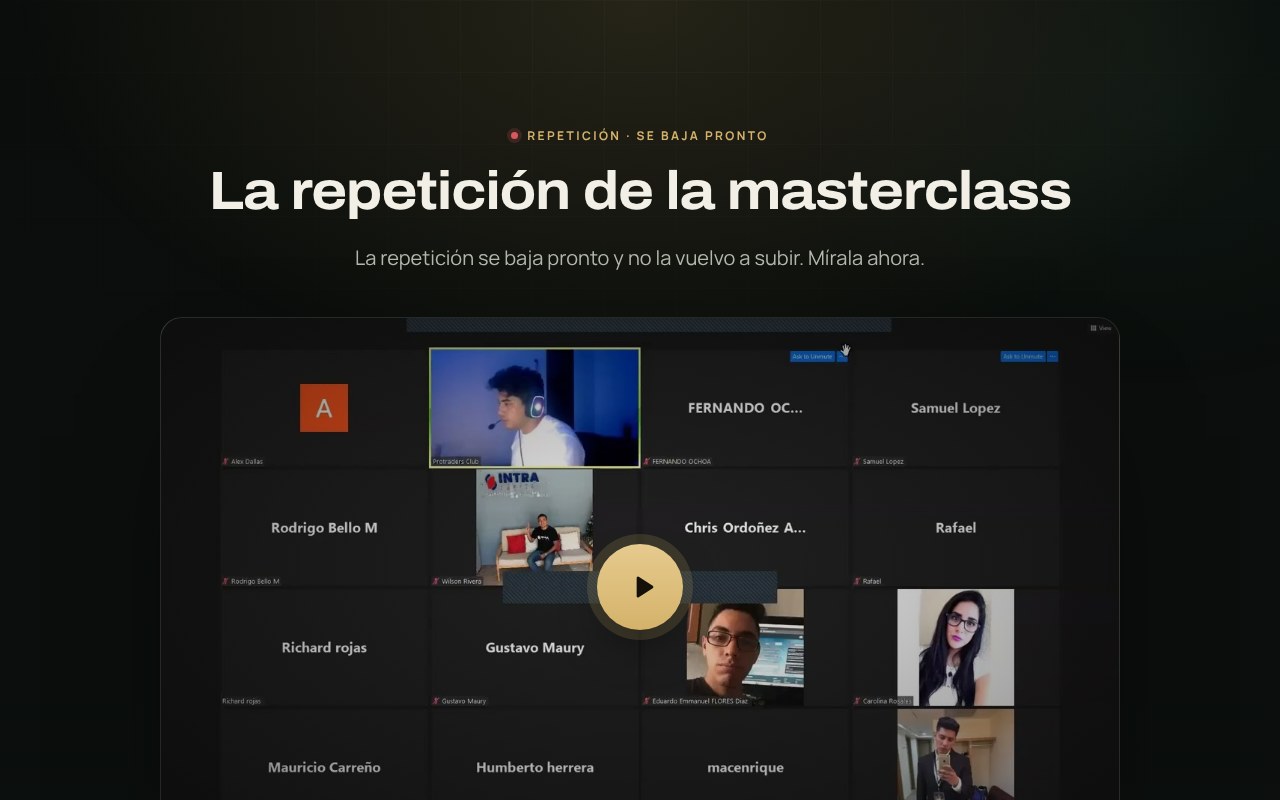Click the large 'Rodrigo Bello M' name
The width and height of the screenshot is (1280, 800).
coord(324,528)
